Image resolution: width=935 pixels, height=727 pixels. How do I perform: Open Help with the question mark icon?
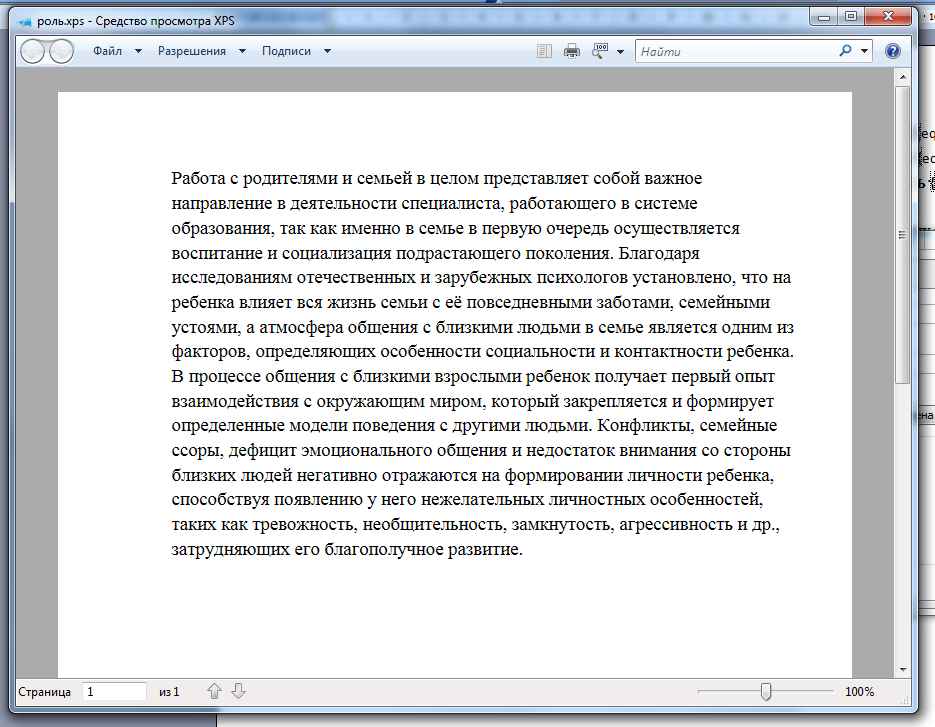click(x=892, y=51)
